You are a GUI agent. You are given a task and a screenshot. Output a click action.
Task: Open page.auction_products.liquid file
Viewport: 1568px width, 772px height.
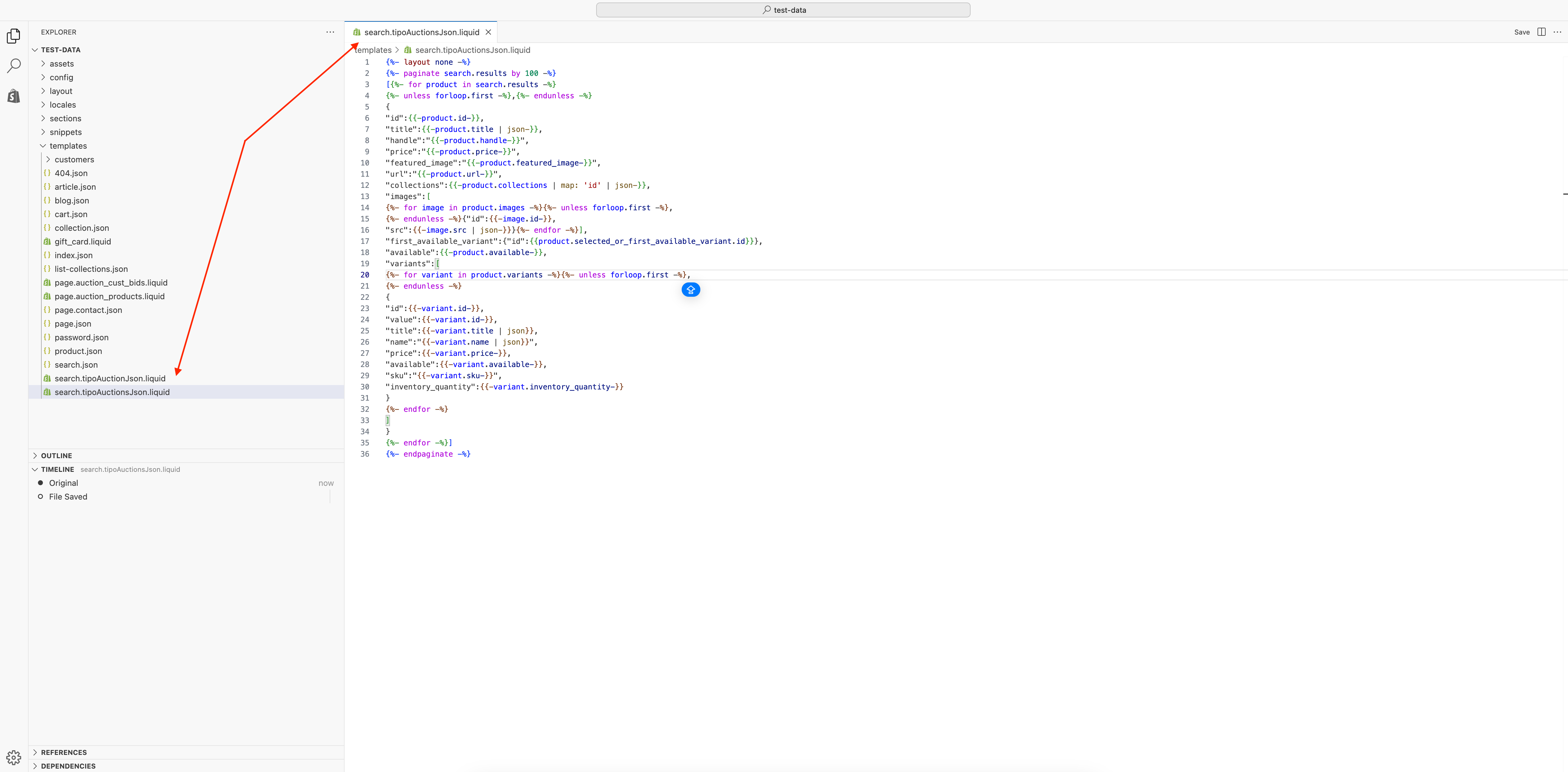(x=109, y=296)
